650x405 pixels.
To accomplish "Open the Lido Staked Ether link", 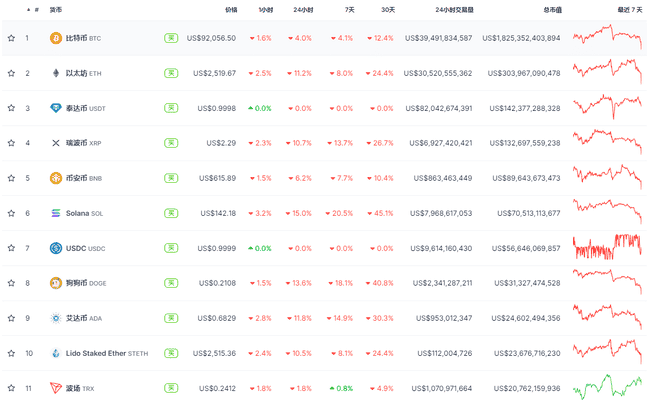I will (96, 353).
